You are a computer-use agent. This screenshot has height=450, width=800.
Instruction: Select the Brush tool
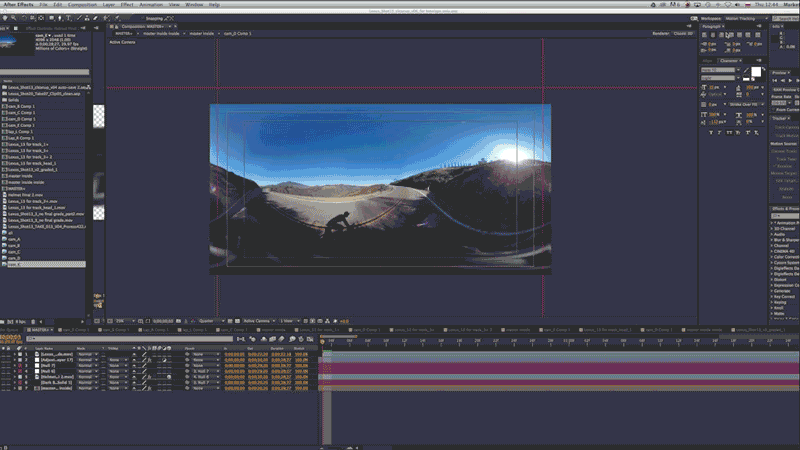point(79,18)
